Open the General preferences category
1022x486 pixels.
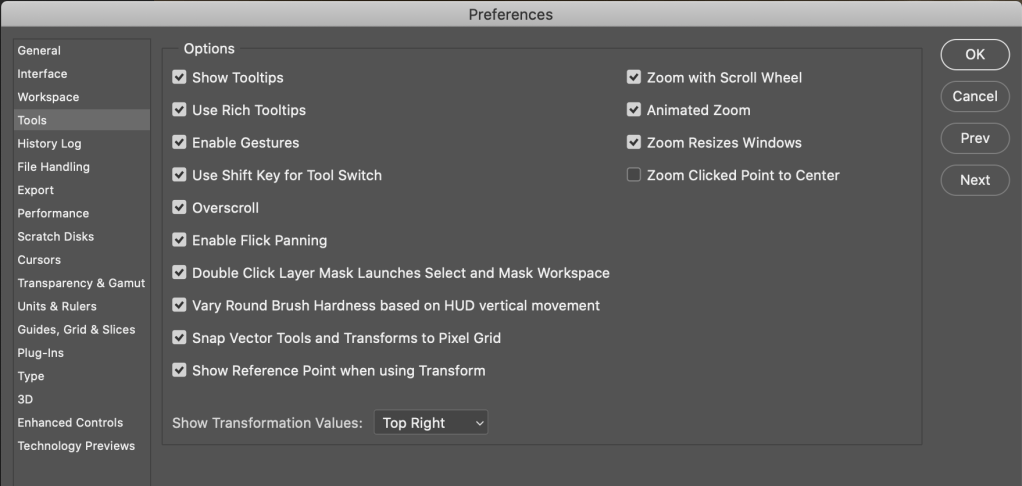coord(39,51)
